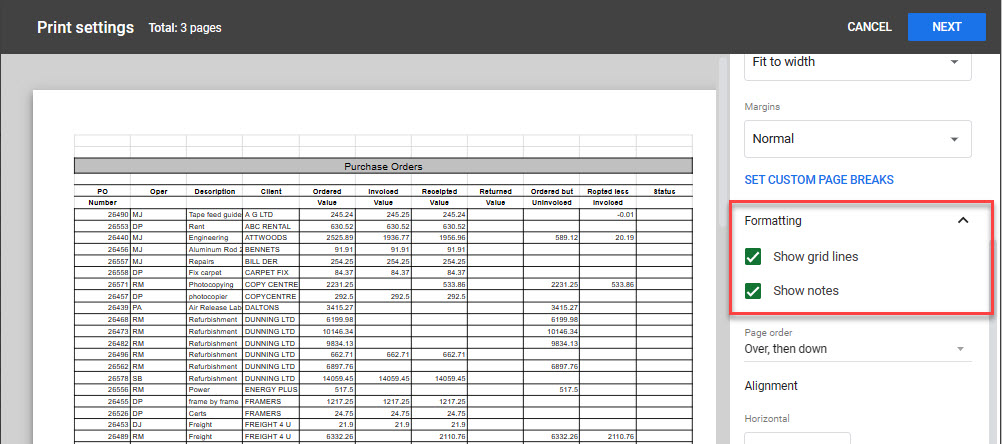The image size is (1002, 444).
Task: Click the Alignment section heading
Action: [771, 386]
